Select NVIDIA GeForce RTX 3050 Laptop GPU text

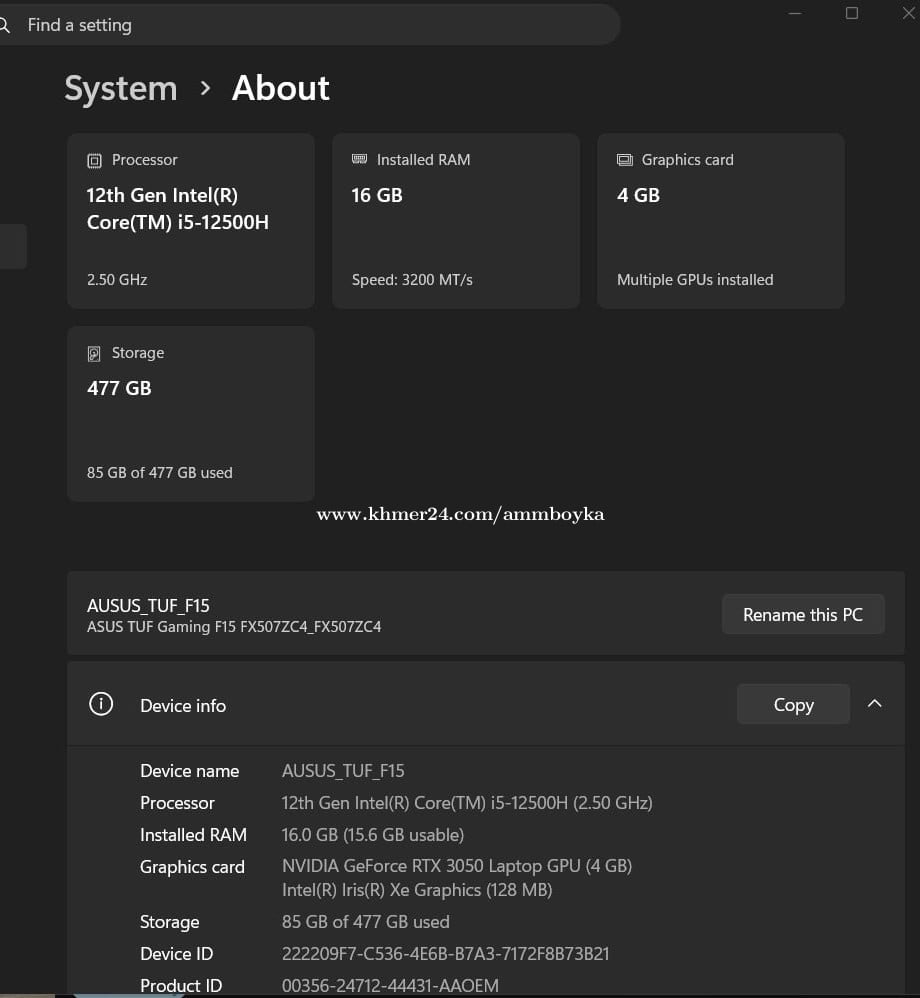(457, 866)
